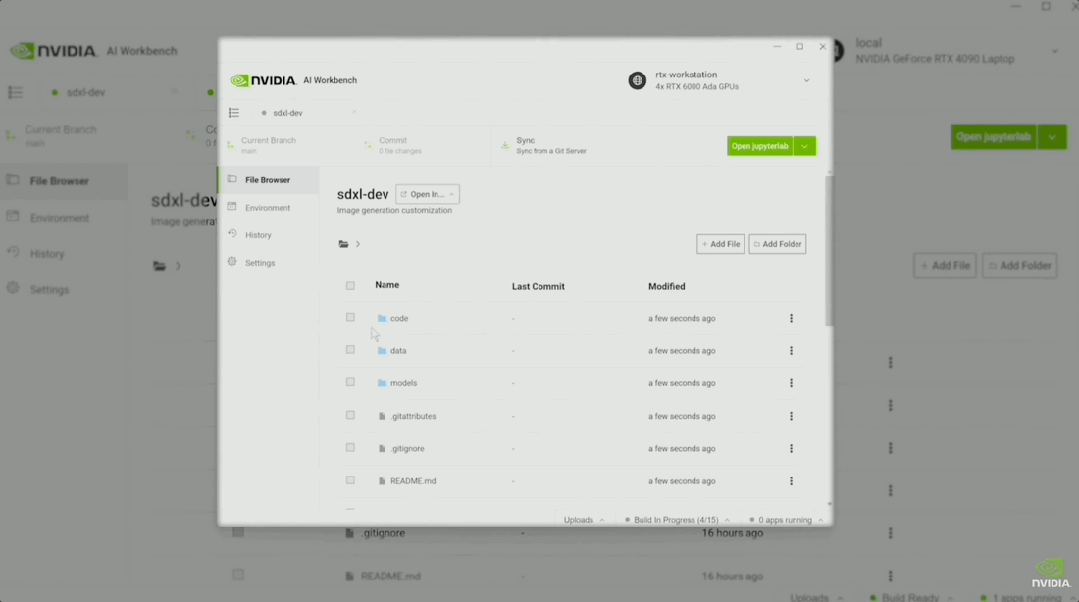Open the three-dot menu for .gitignore in the front window
Screen dimensions: 1079x602
[791, 449]
